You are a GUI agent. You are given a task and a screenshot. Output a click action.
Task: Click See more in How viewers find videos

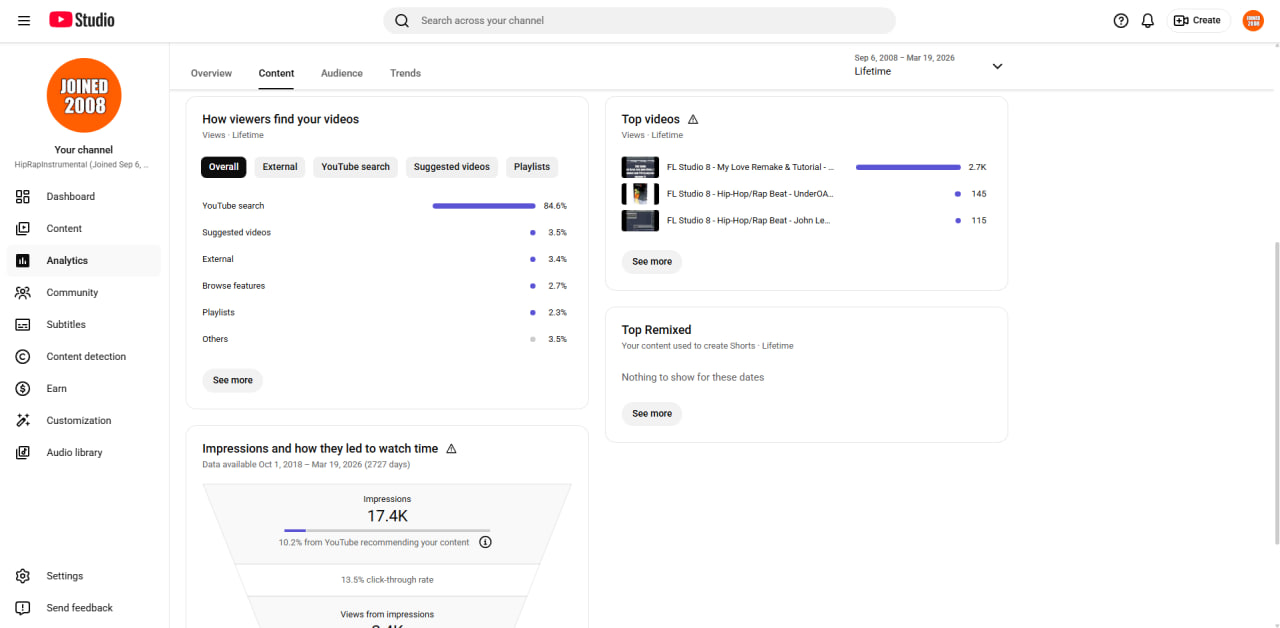233,380
